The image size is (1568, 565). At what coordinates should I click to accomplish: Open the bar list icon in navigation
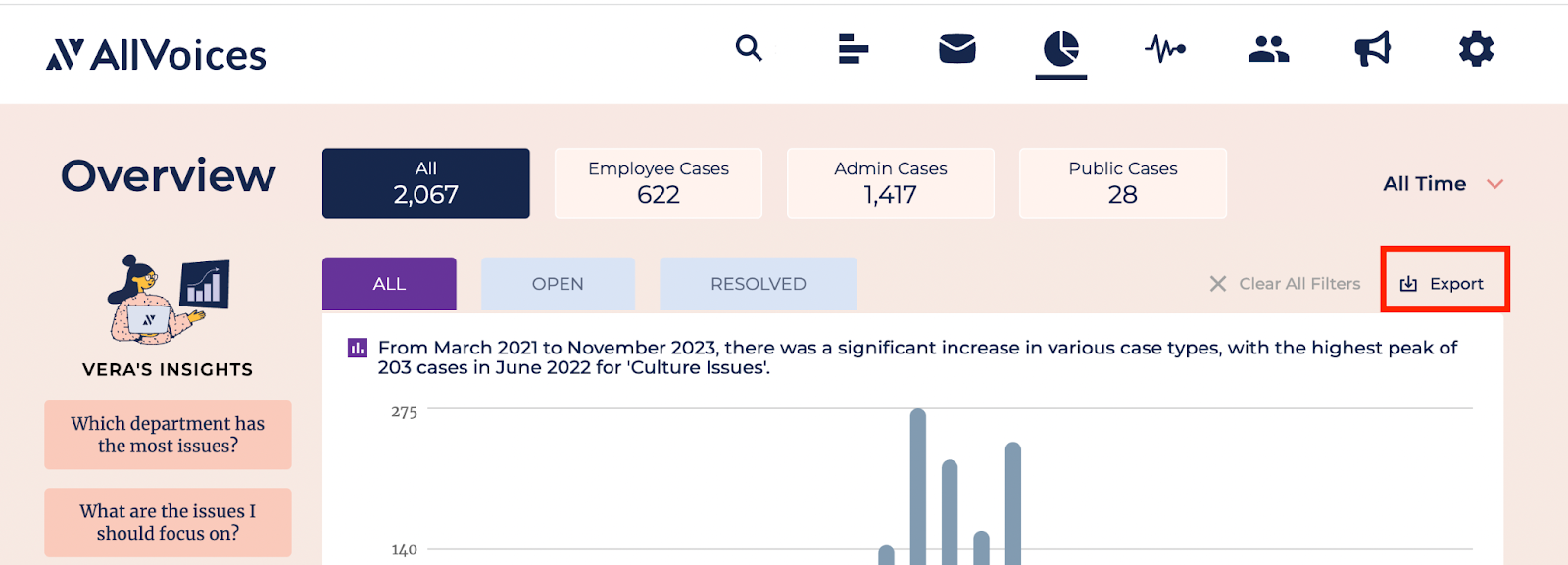854,48
